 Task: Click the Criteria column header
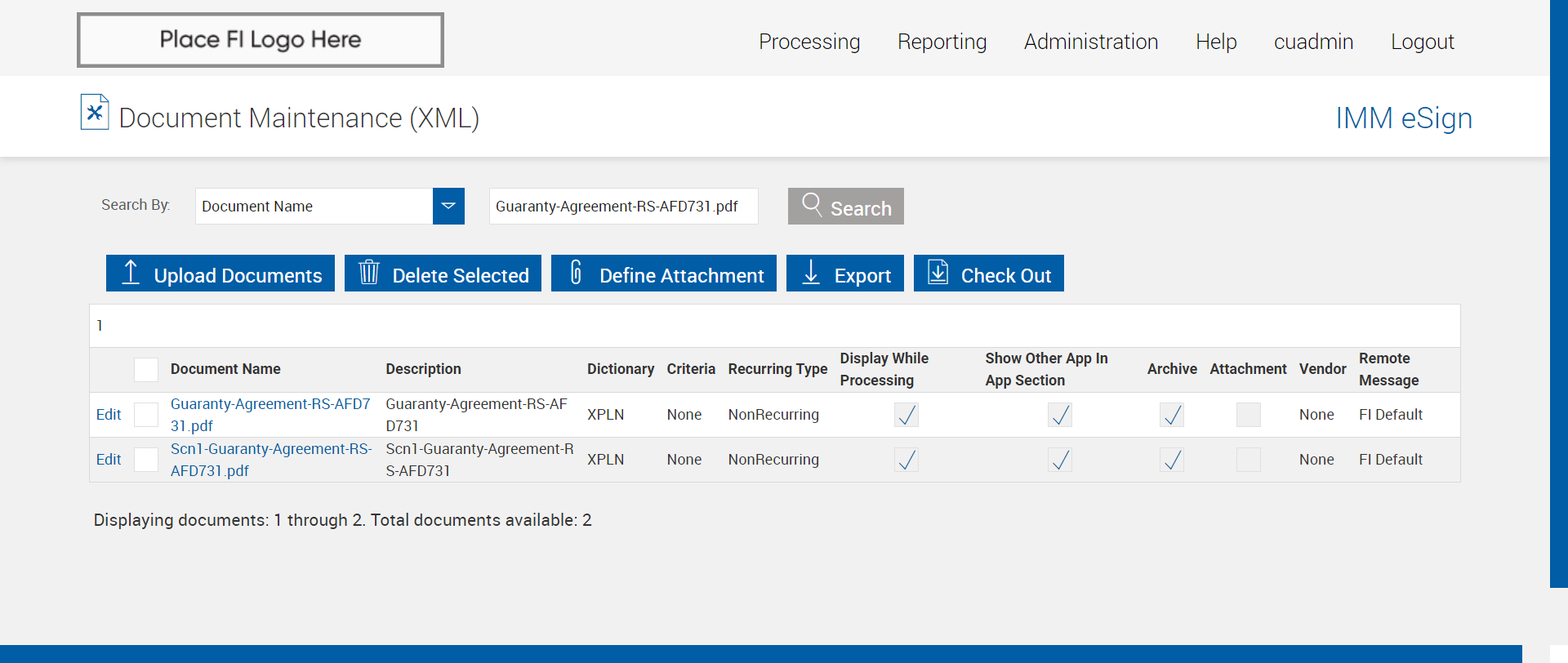point(691,369)
